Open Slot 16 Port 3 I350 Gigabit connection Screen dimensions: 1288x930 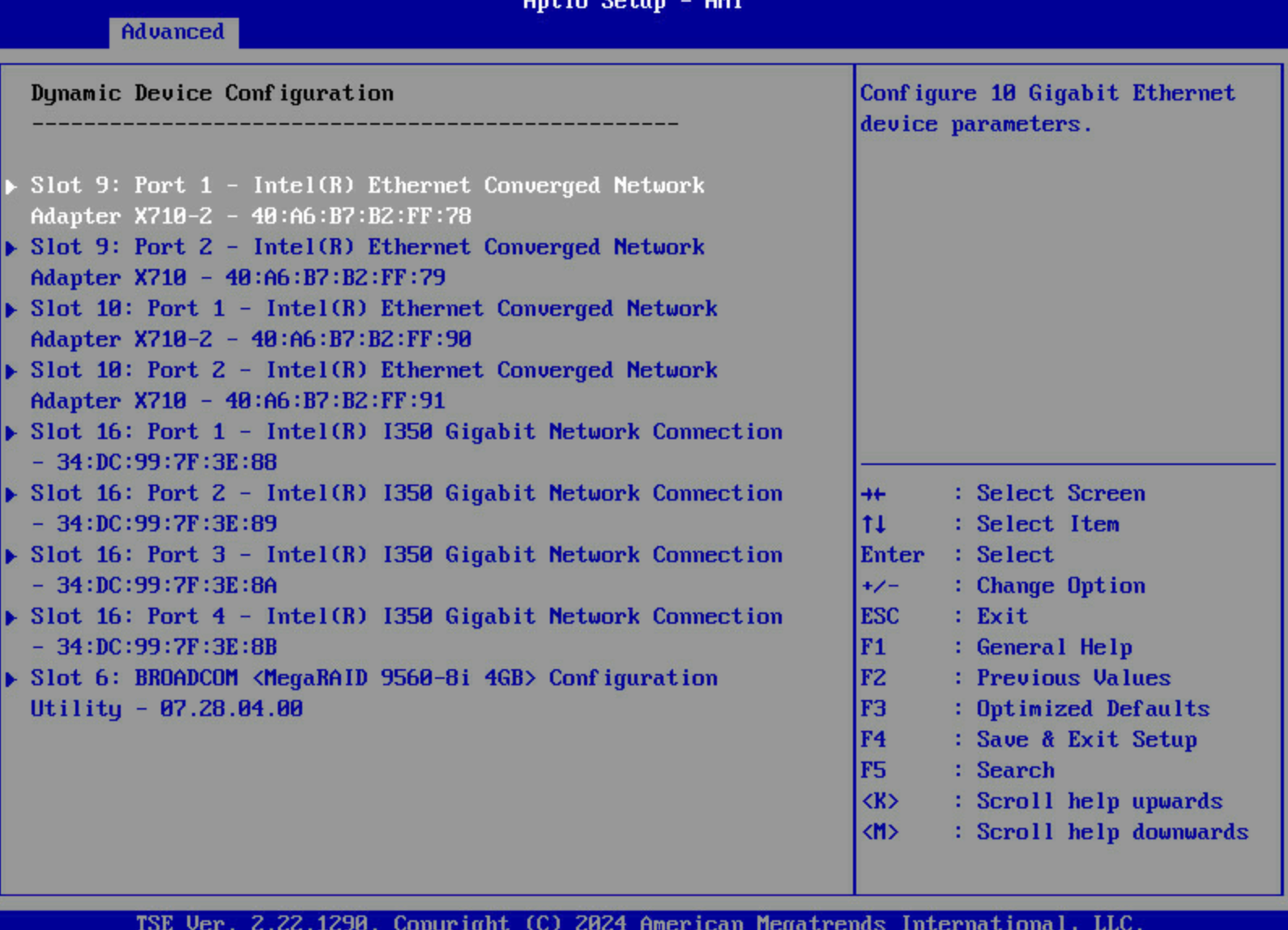coord(407,570)
